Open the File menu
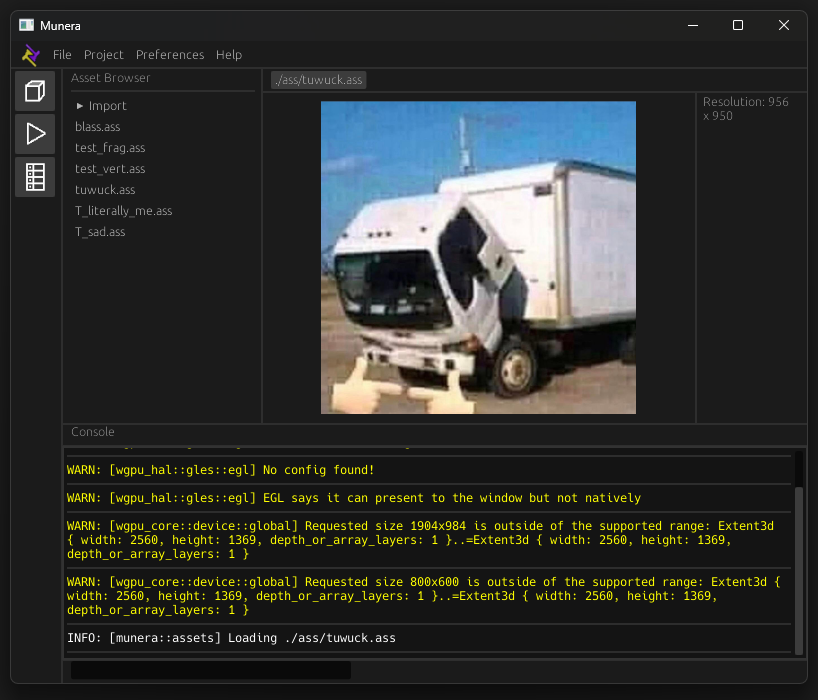Image resolution: width=818 pixels, height=700 pixels. (62, 55)
